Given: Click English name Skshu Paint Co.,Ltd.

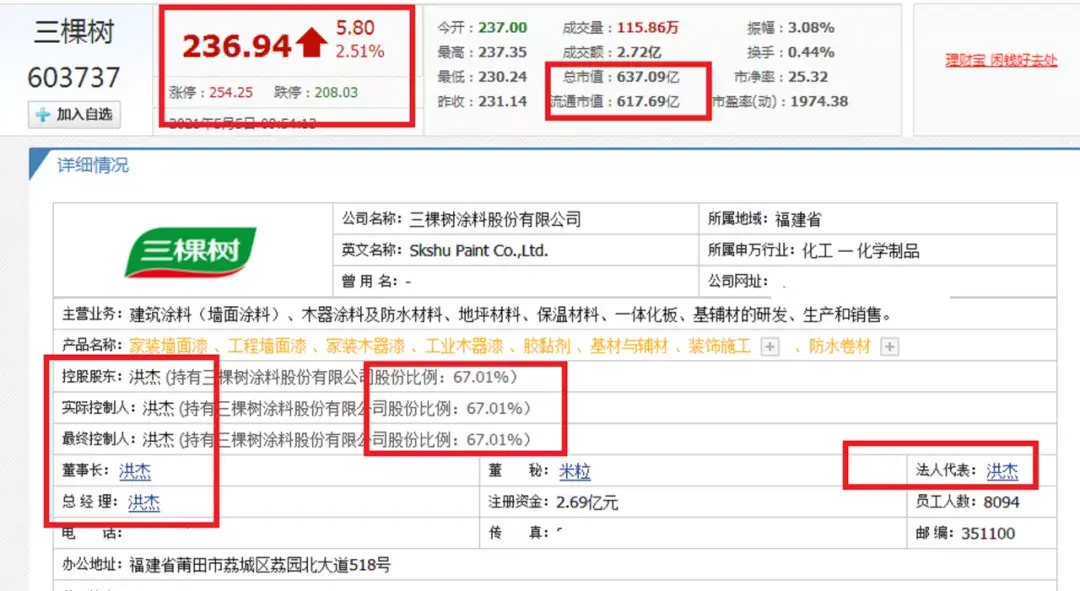Looking at the screenshot, I should 479,251.
